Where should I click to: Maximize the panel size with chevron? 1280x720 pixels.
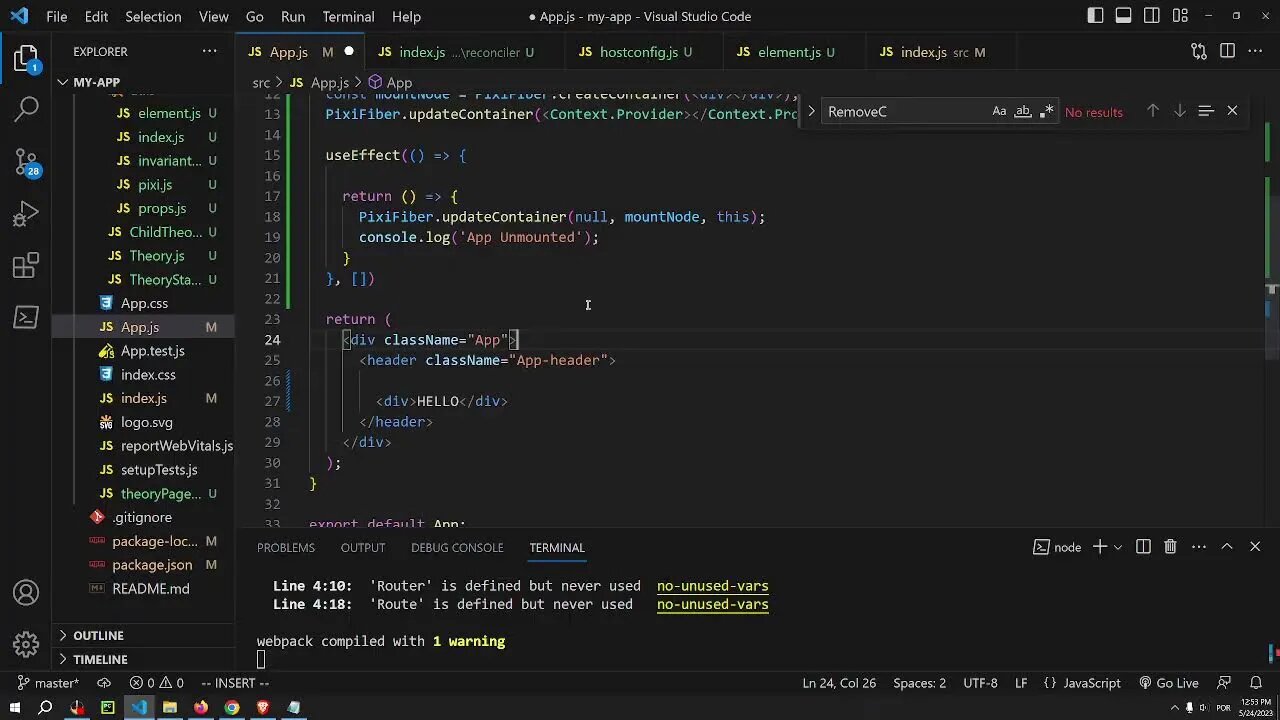1227,547
